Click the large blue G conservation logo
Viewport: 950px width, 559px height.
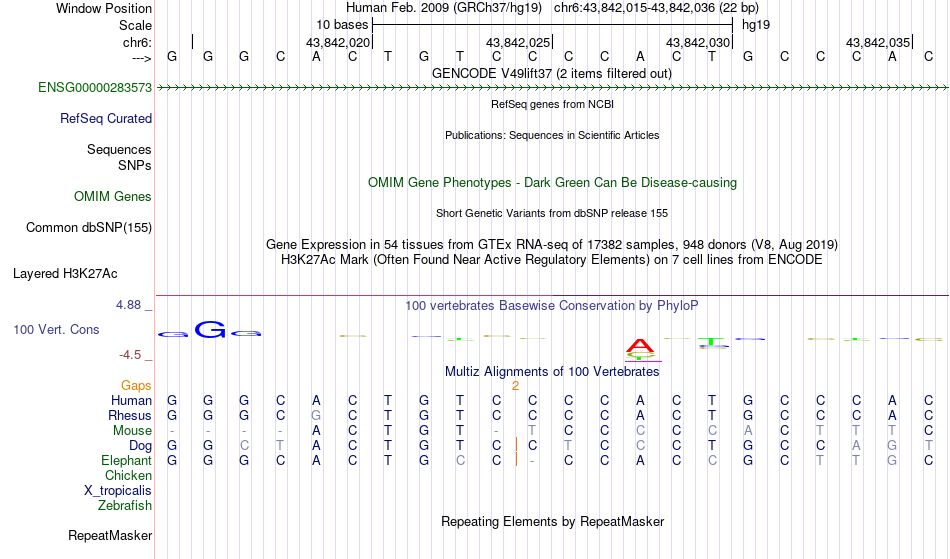210,330
